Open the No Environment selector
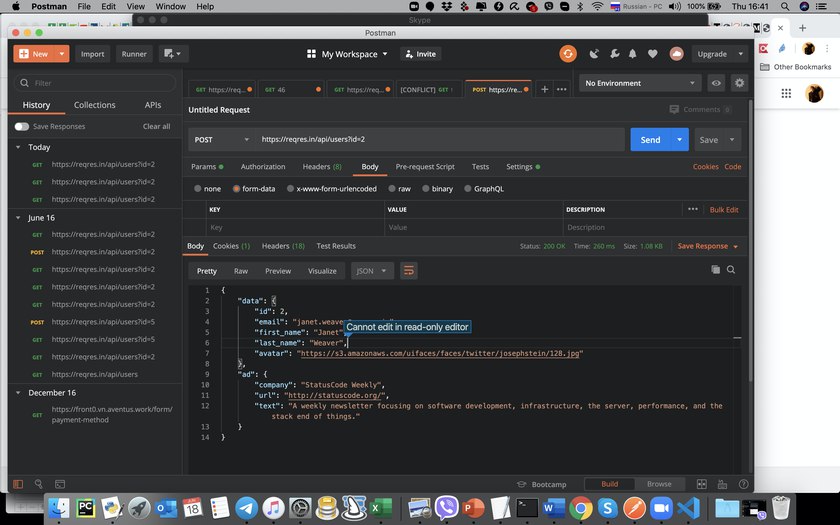 pos(640,83)
